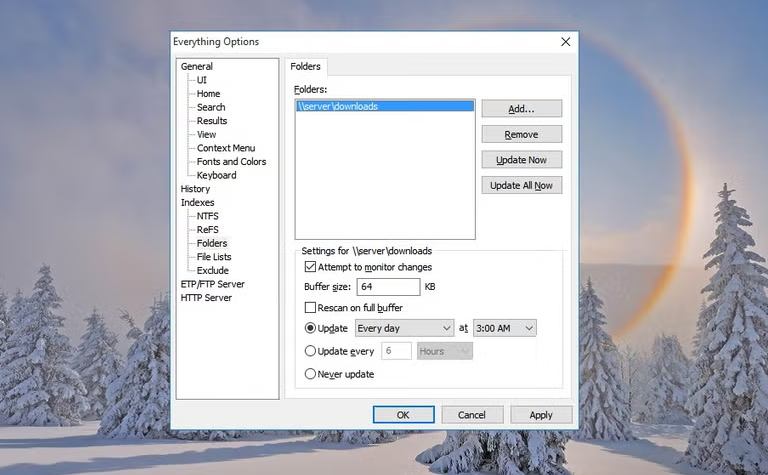The image size is (768, 475).
Task: Open the 3:00 AM time dropdown
Action: tap(504, 328)
